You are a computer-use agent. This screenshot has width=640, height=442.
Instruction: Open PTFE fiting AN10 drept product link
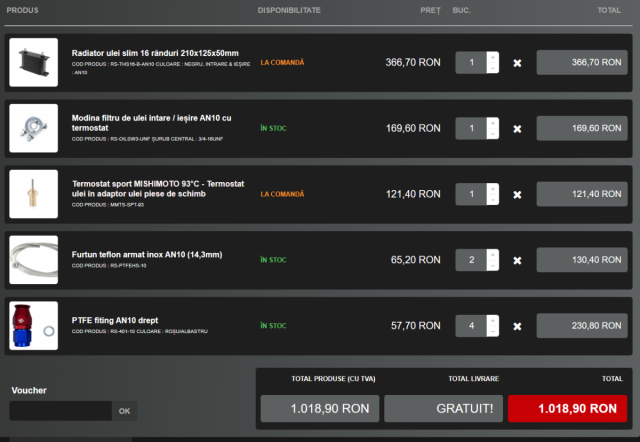click(115, 319)
